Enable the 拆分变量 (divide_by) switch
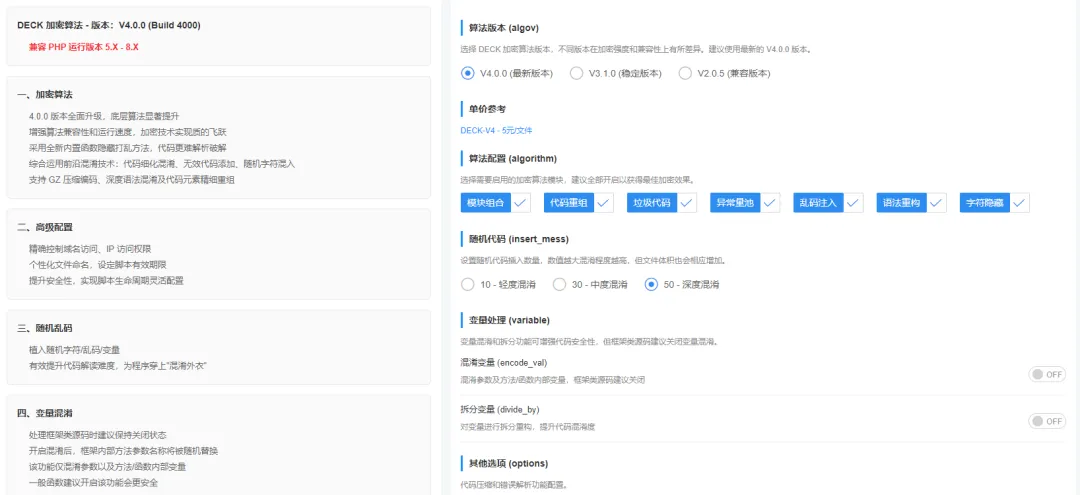Screen dimensions: 1080x495 coord(1047,421)
